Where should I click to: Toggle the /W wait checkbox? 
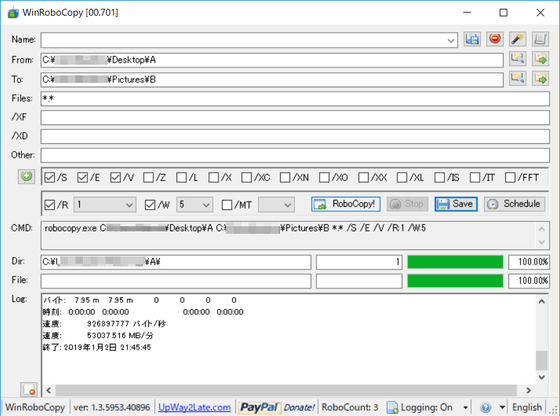click(150, 205)
